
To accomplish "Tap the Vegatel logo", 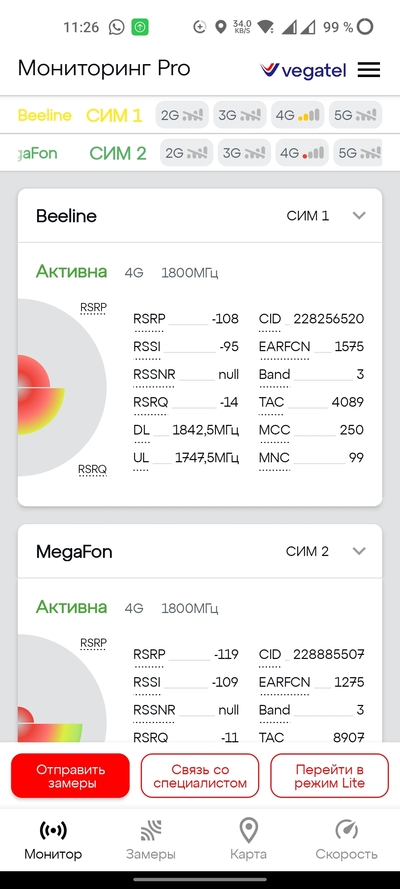I will (303, 70).
